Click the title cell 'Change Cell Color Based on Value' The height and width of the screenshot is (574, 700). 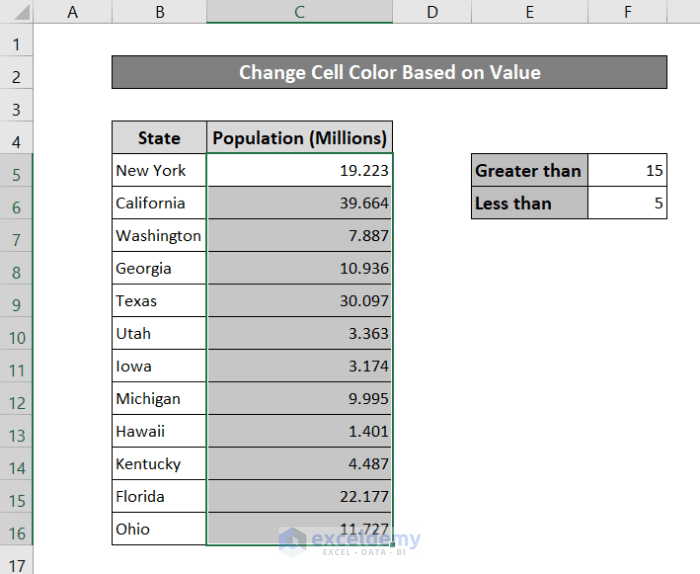[389, 72]
